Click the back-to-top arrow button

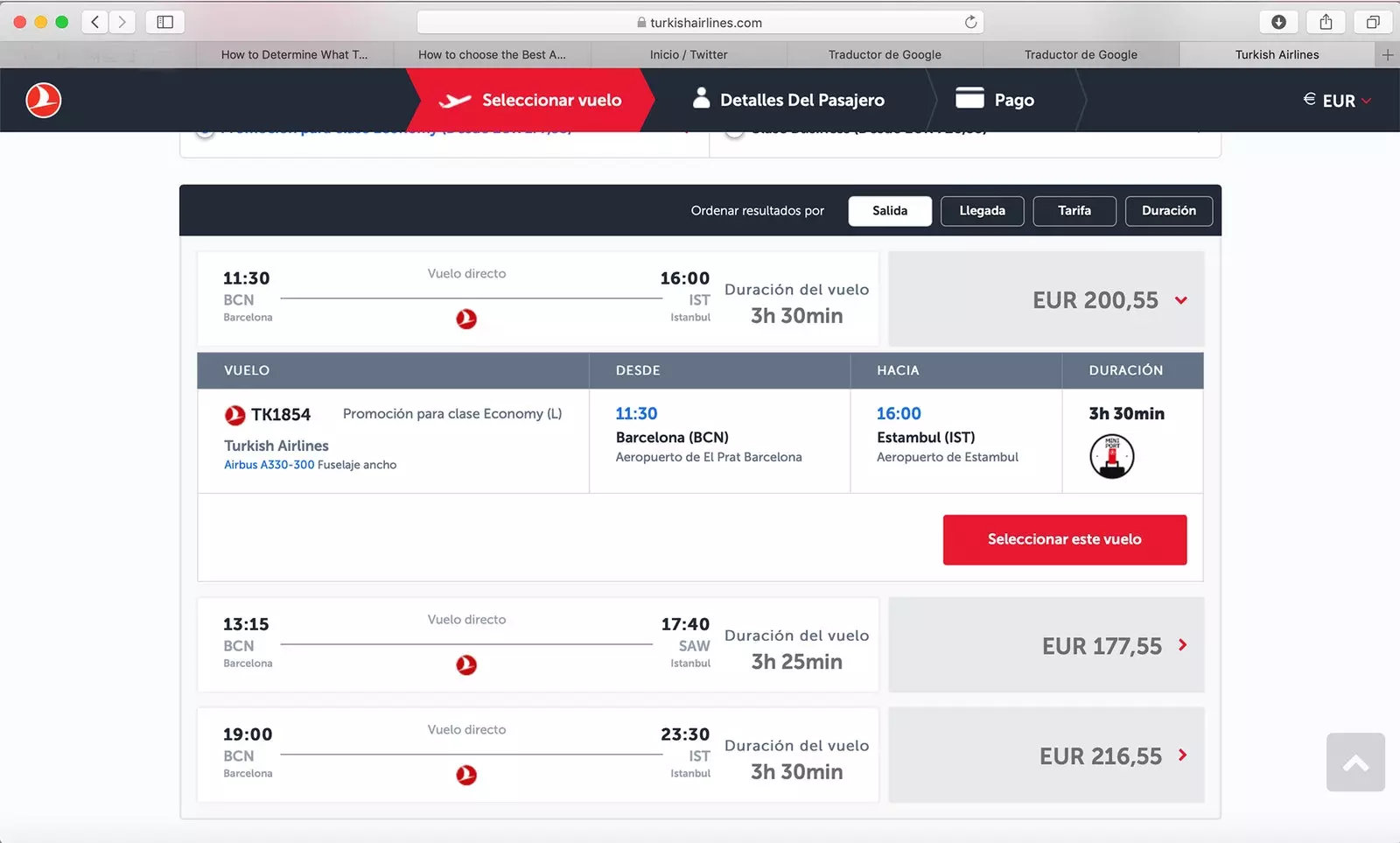click(x=1355, y=762)
